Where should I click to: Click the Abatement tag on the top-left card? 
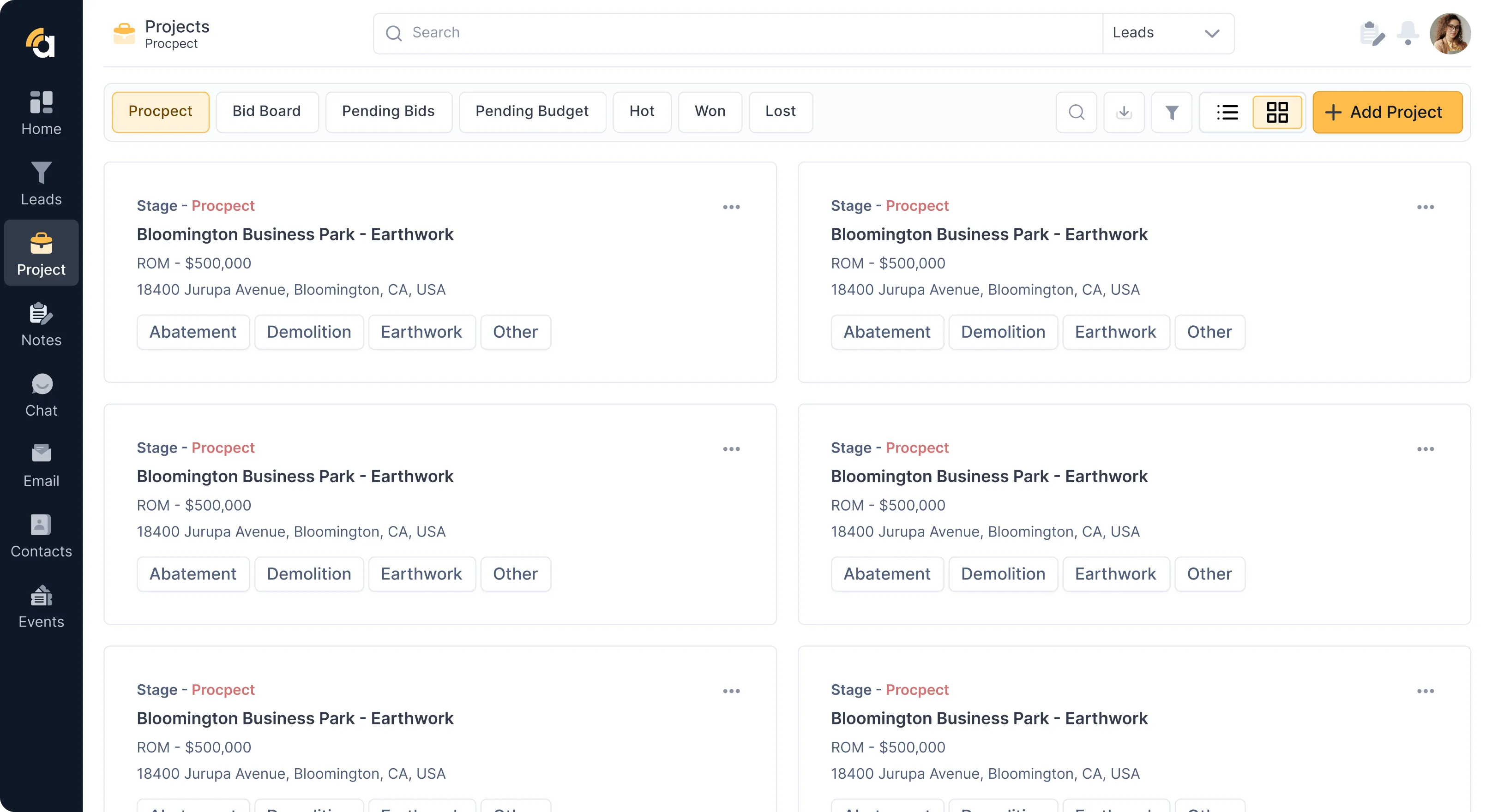pyautogui.click(x=193, y=332)
